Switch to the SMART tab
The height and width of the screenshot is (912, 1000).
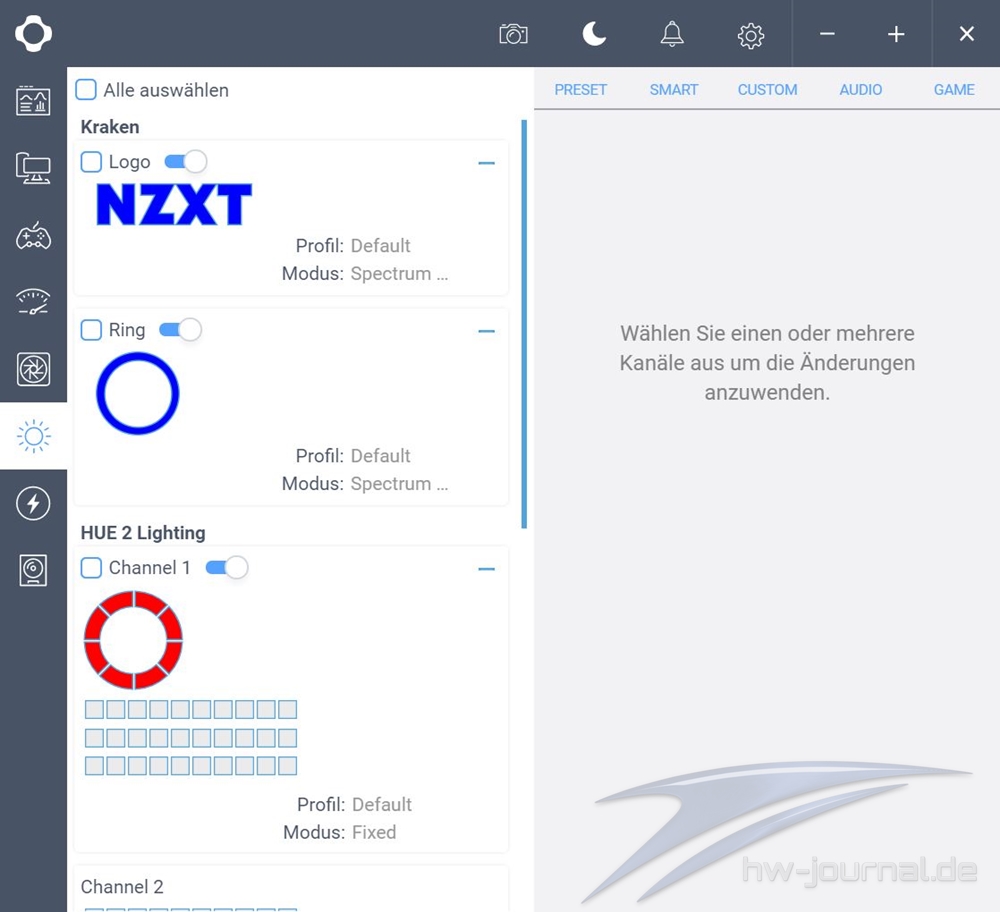(674, 90)
